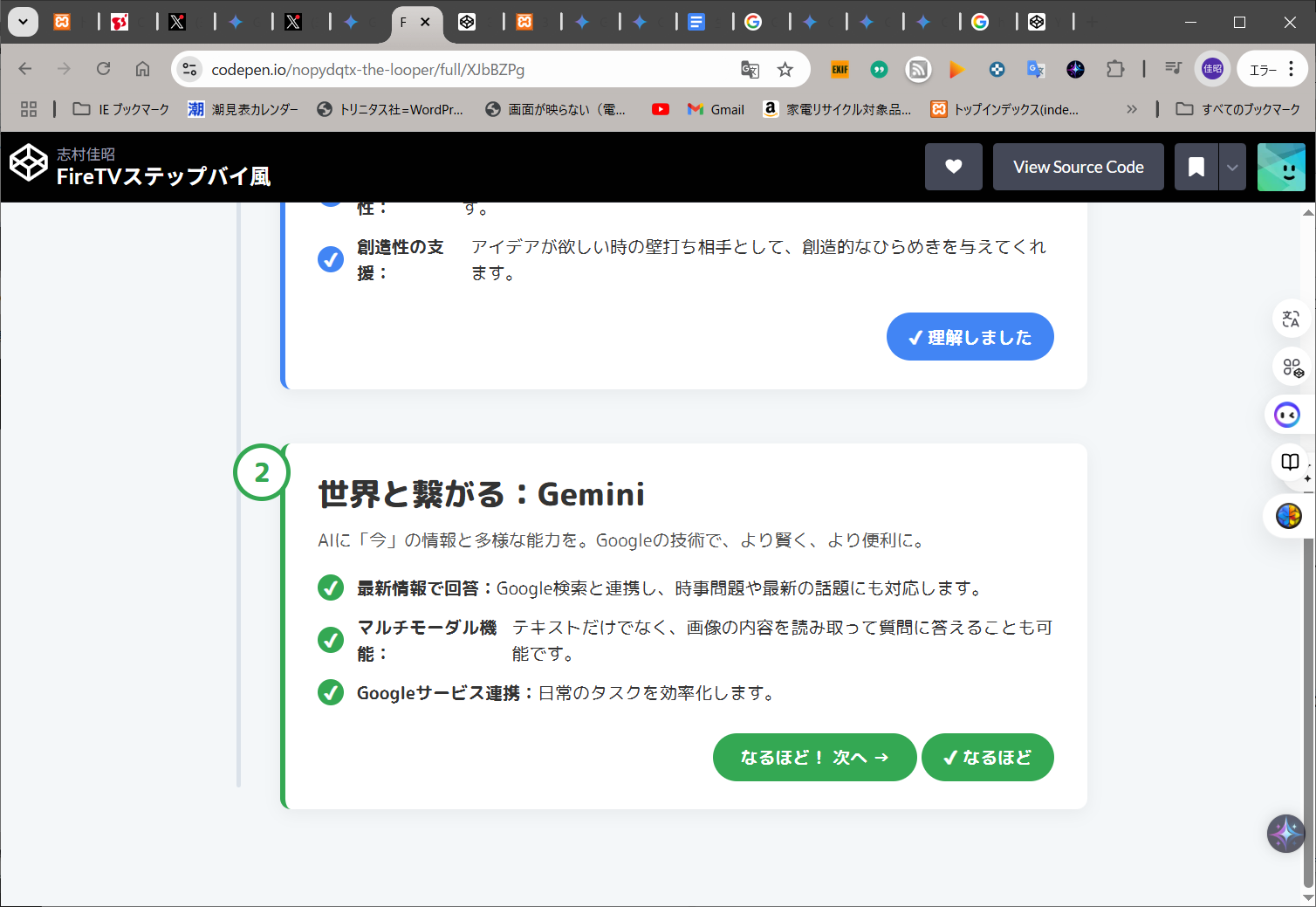
Task: Open the EXIF viewer extension
Action: point(840,70)
